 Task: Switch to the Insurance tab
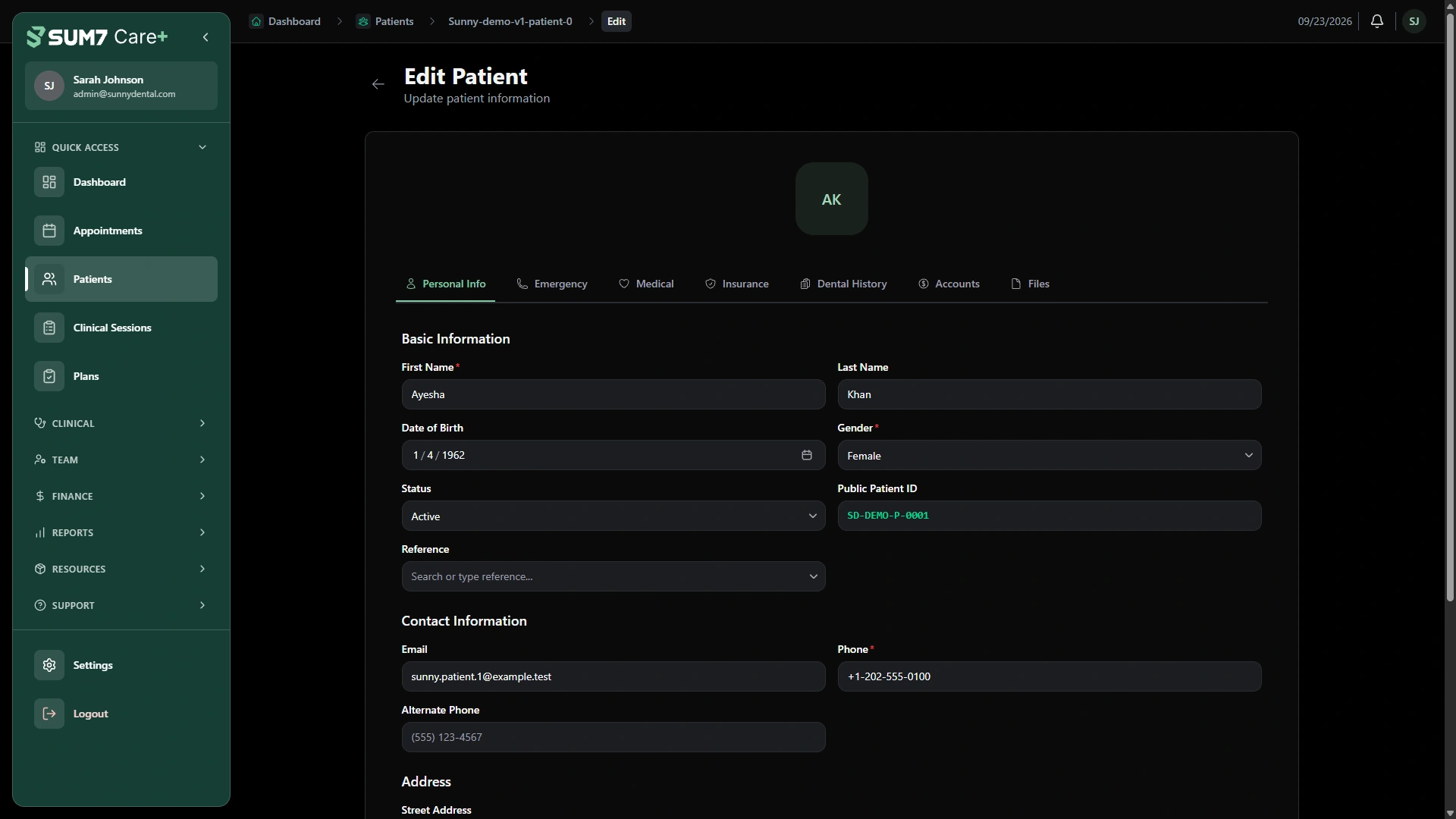(737, 284)
